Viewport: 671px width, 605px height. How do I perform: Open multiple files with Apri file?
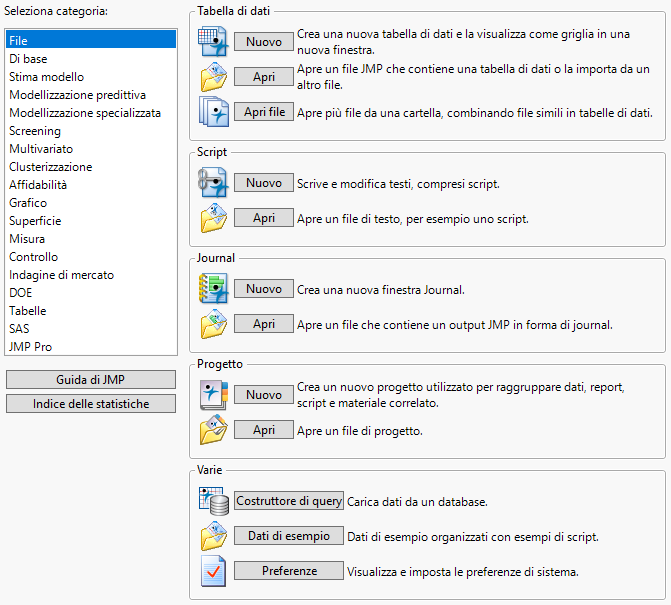pos(264,112)
